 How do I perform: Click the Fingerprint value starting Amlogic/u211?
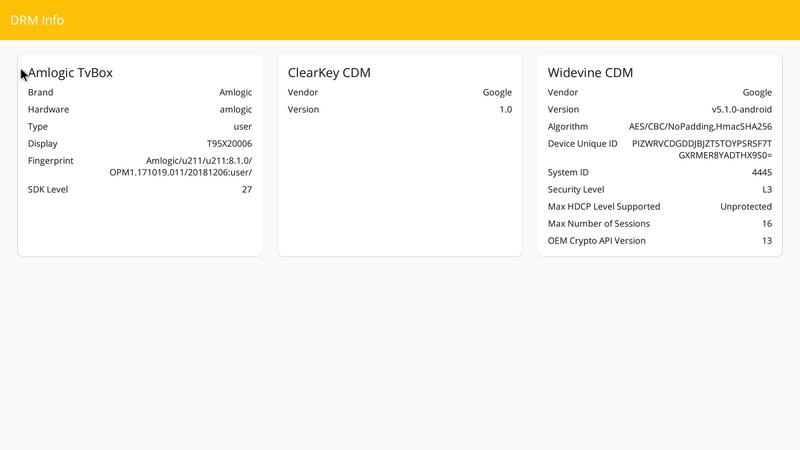[x=181, y=166]
